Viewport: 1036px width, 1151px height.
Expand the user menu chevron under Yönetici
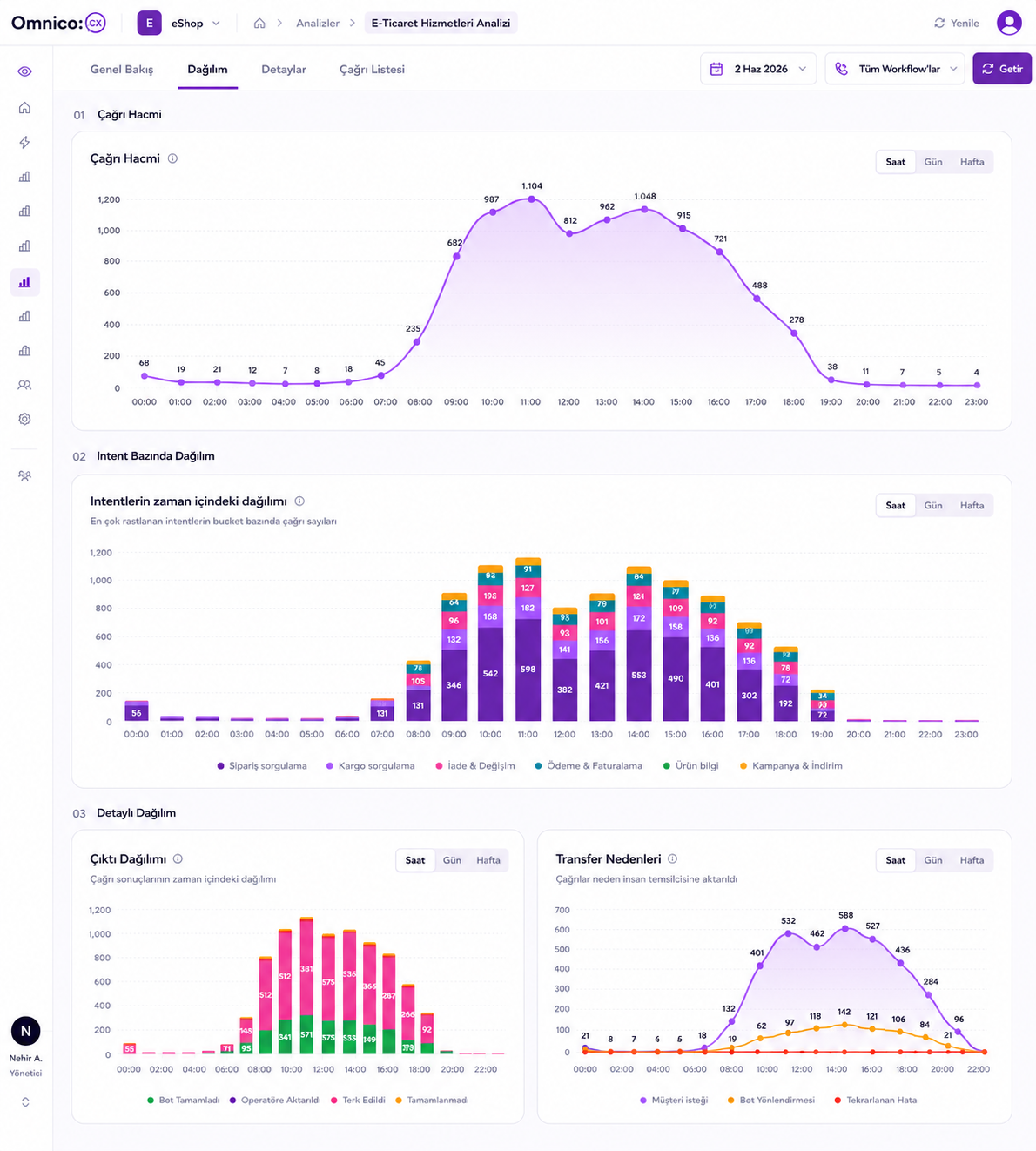pyautogui.click(x=25, y=1101)
